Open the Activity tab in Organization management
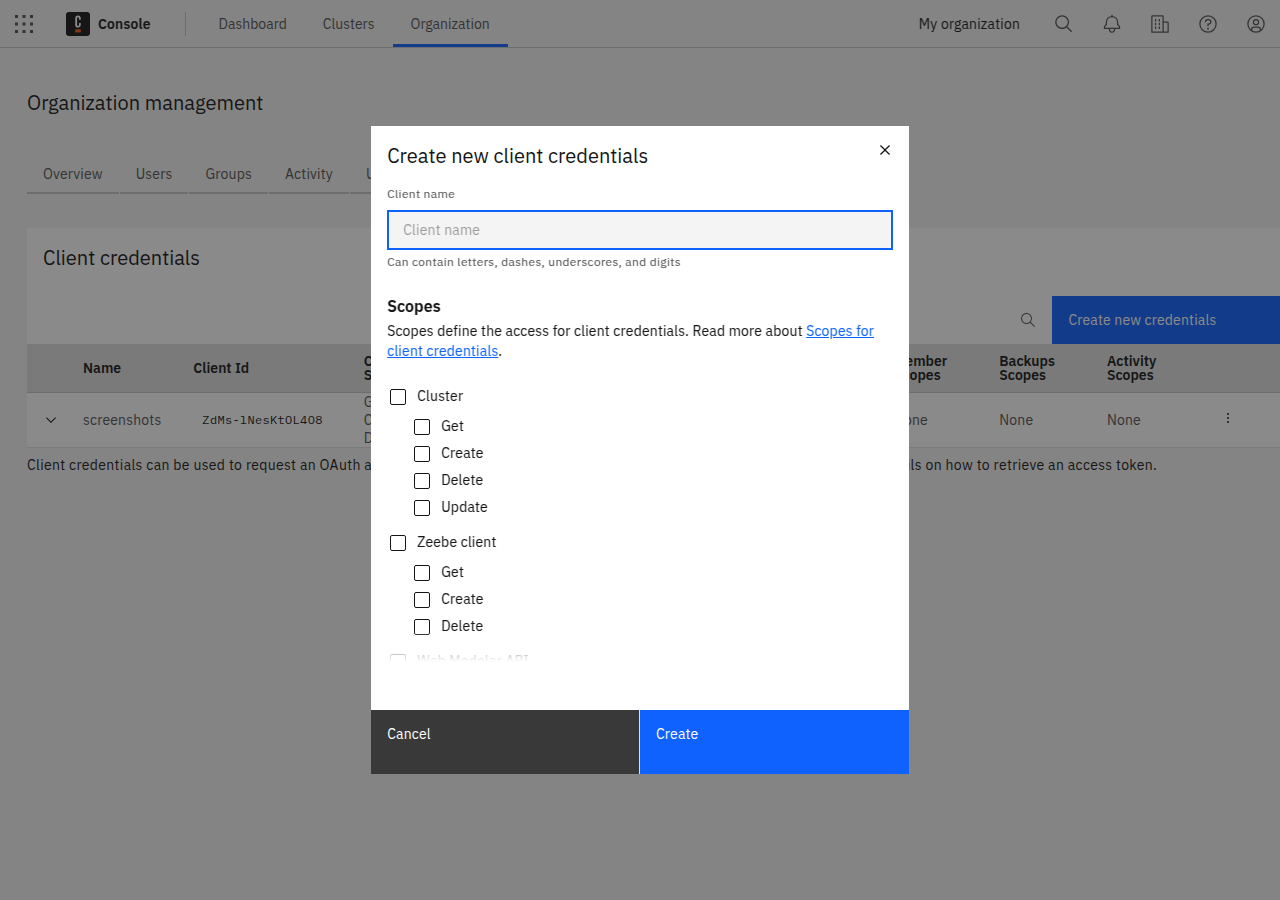Image resolution: width=1280 pixels, height=900 pixels. [308, 174]
